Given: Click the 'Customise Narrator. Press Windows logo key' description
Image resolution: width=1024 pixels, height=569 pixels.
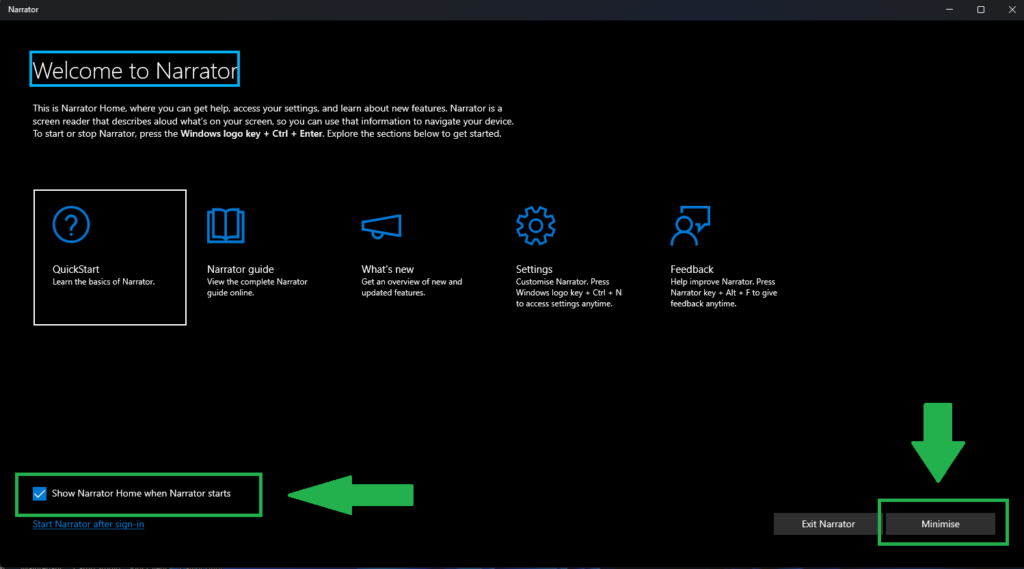Looking at the screenshot, I should 569,293.
